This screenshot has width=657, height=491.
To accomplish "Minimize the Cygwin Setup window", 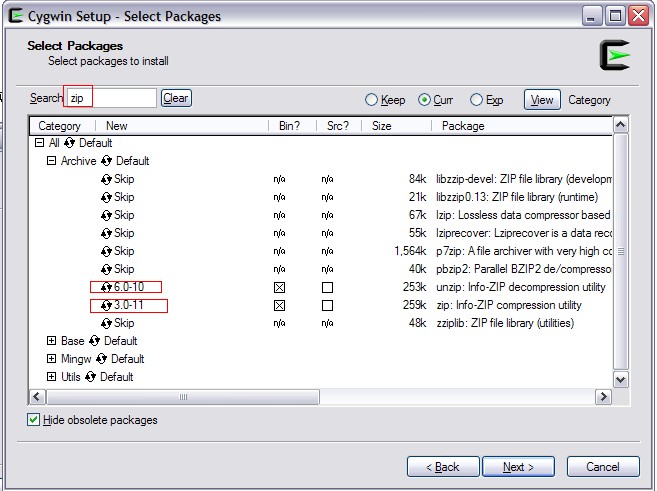I will pos(591,16).
